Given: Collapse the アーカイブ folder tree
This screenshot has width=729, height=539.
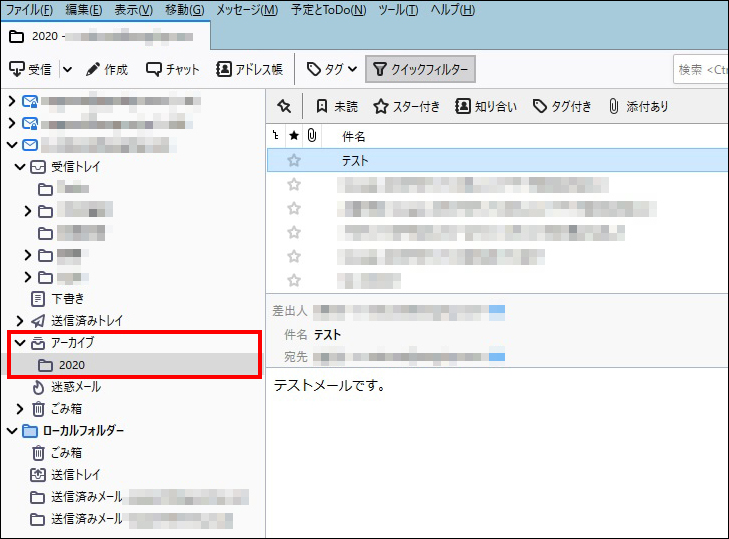Looking at the screenshot, I should click(20, 343).
